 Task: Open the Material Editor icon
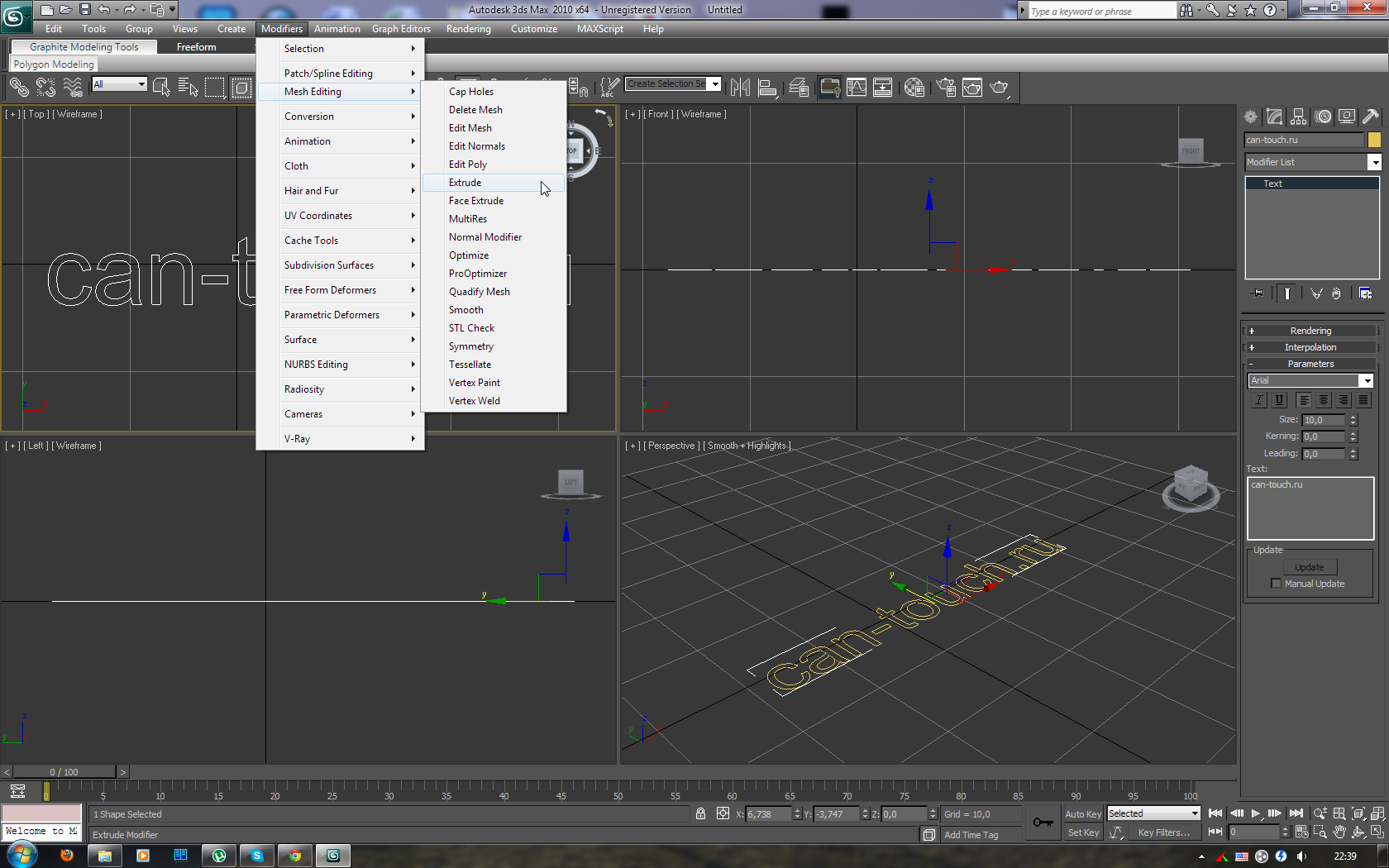coord(914,87)
